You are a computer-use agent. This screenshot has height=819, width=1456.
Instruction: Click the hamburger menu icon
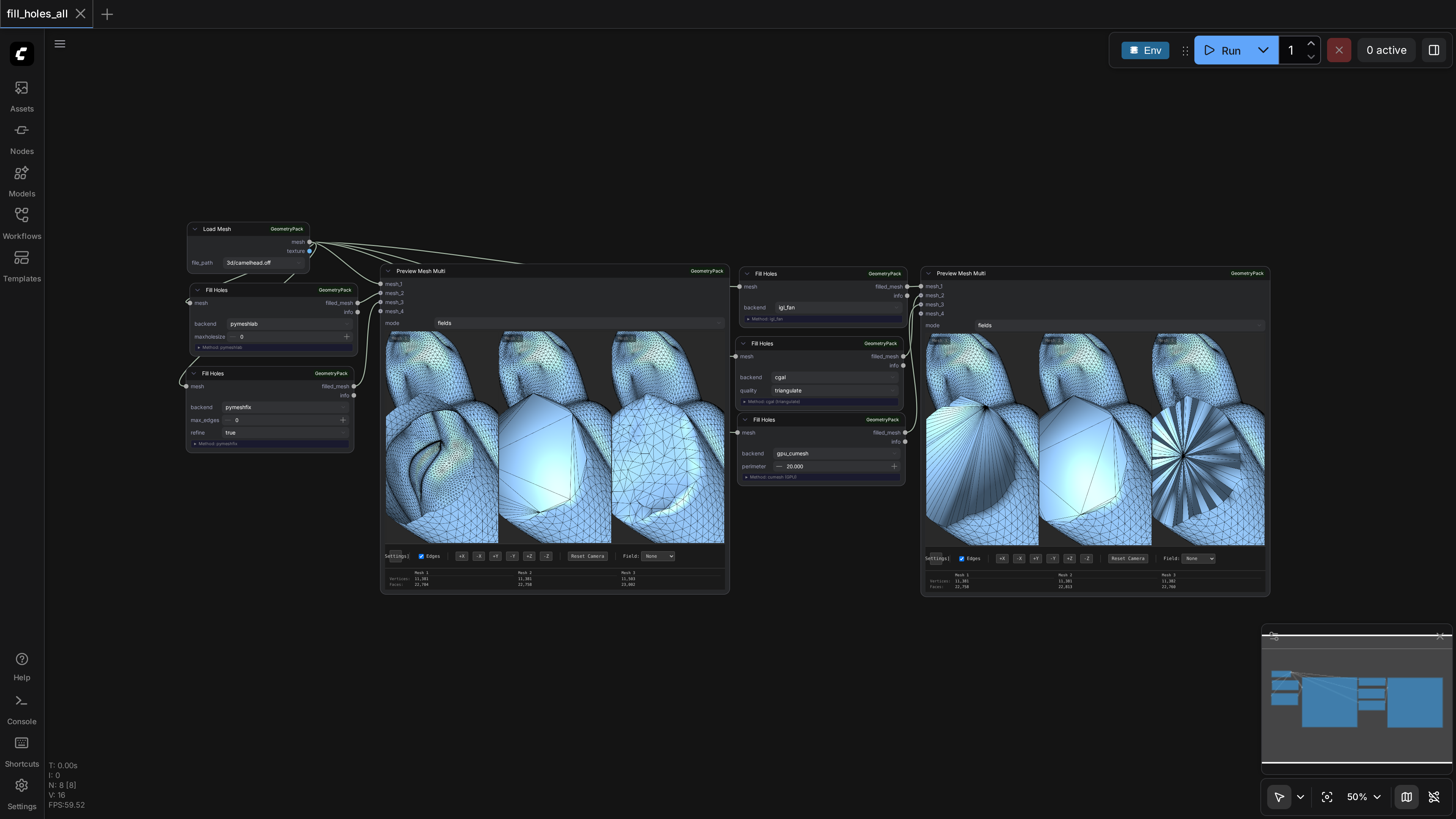tap(60, 44)
